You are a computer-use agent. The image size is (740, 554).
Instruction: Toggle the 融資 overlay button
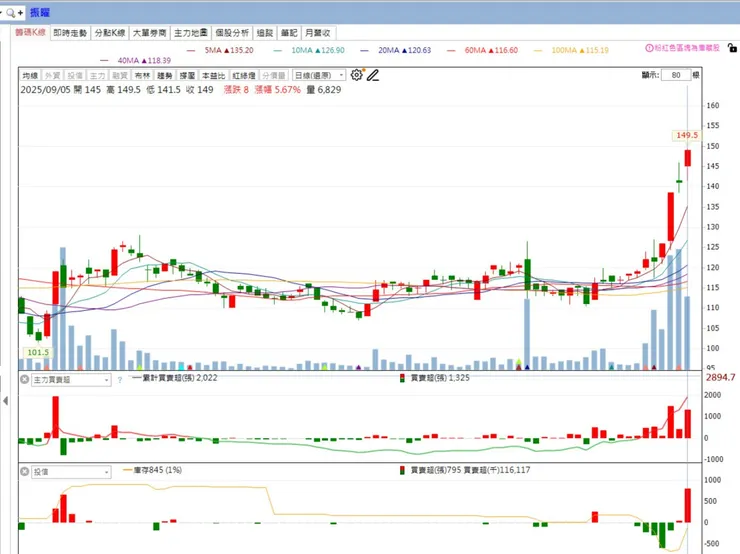[x=120, y=76]
